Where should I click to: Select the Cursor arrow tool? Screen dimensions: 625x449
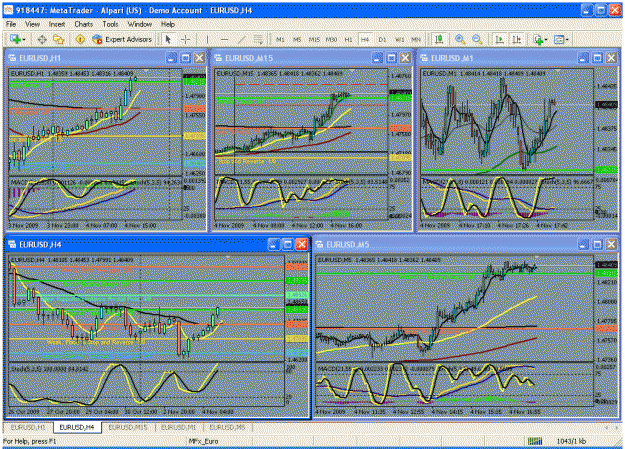[168, 39]
